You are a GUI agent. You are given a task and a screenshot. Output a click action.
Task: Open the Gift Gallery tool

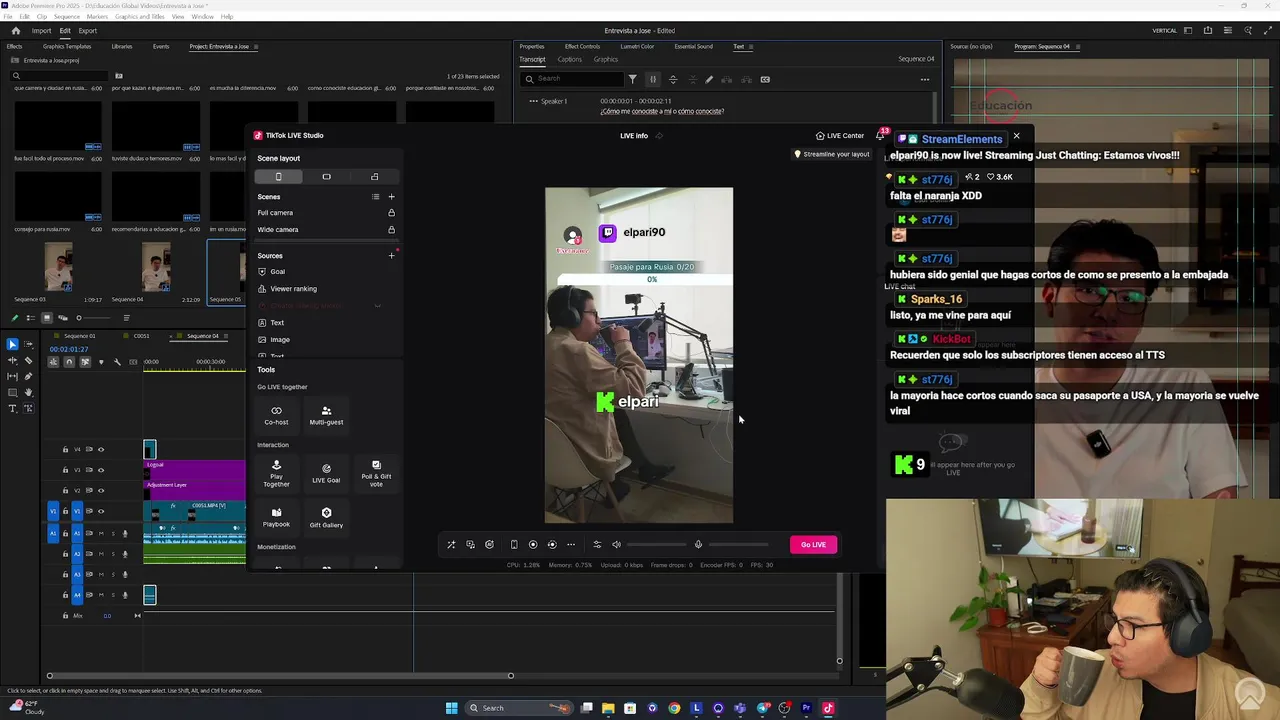(326, 518)
